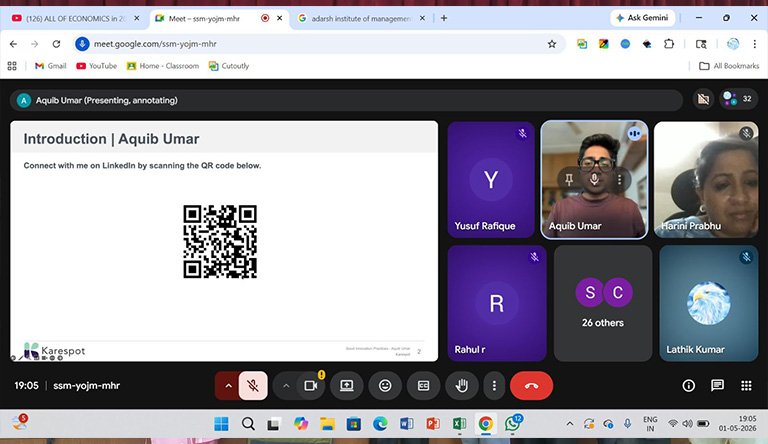
Task: Reload the Meet page
Action: tap(56, 44)
